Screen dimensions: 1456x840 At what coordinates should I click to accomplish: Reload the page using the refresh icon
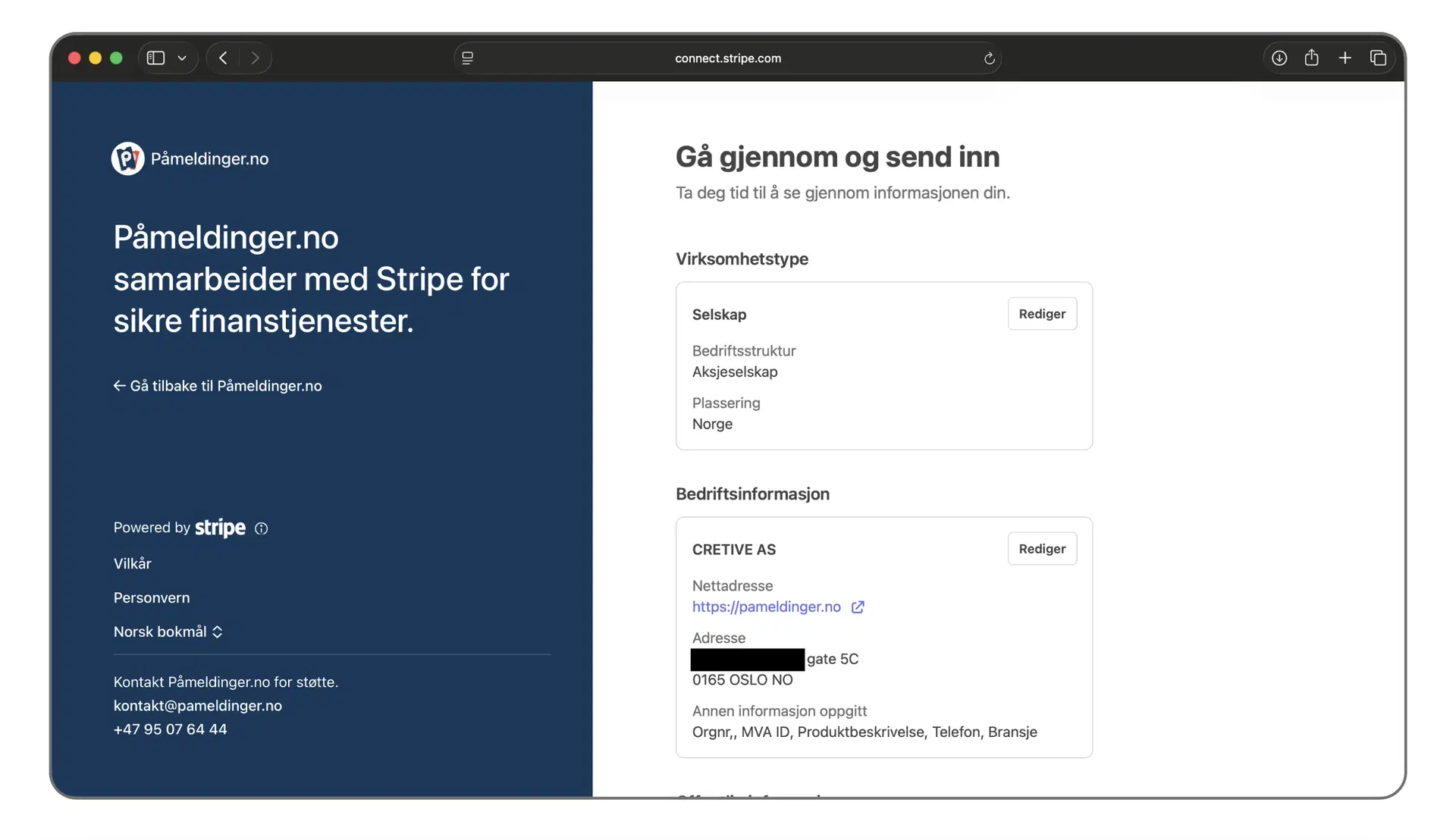989,58
